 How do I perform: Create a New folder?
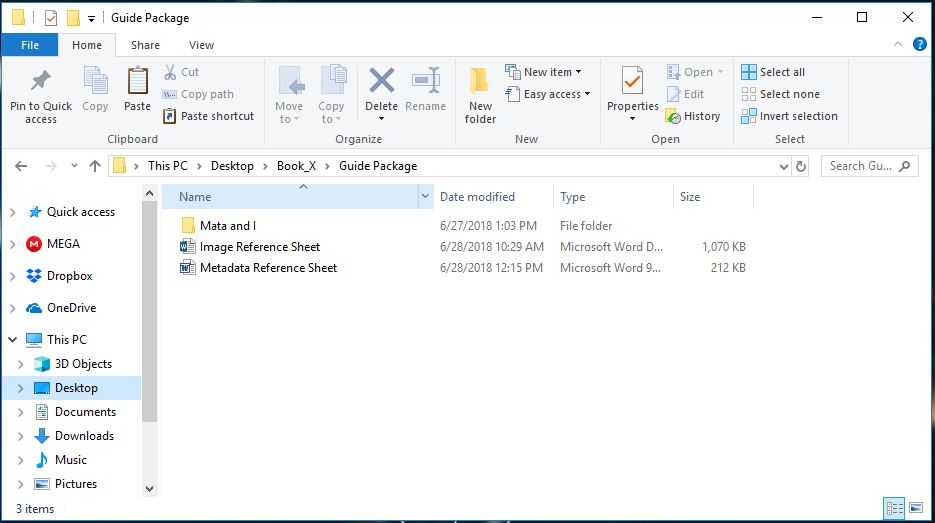(x=480, y=95)
